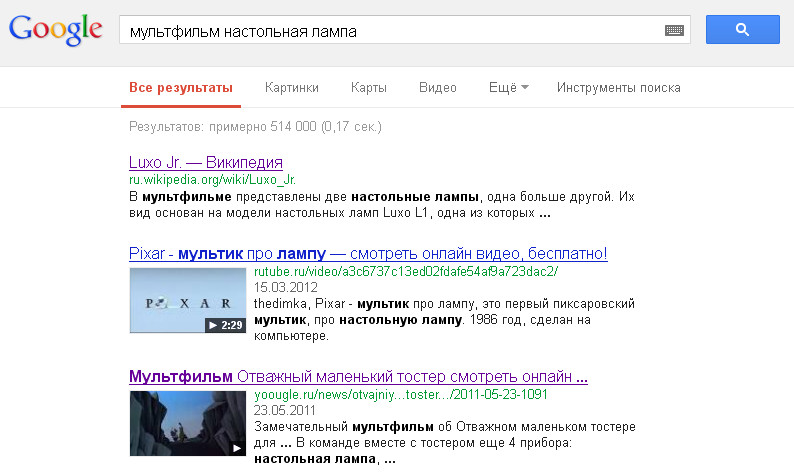The width and height of the screenshot is (794, 473).
Task: Open the Luxo Jr. — Википедия result
Action: point(206,162)
